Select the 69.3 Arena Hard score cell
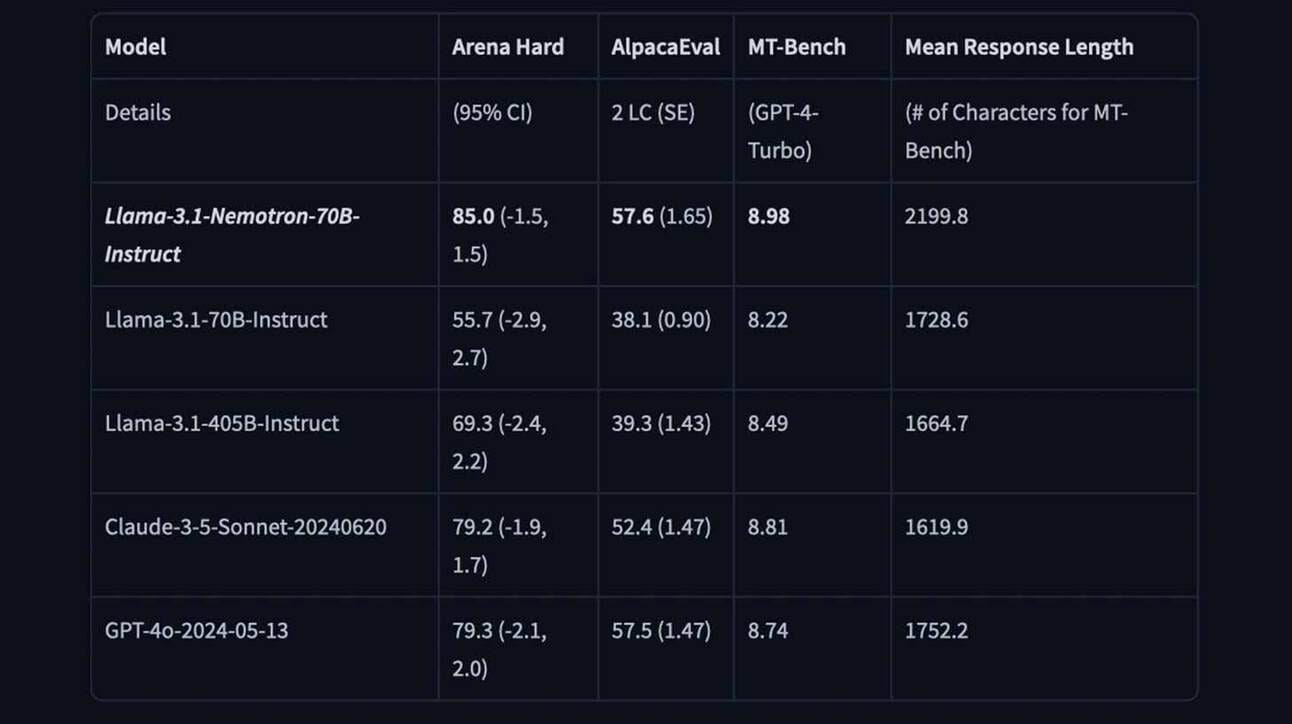 coord(500,442)
